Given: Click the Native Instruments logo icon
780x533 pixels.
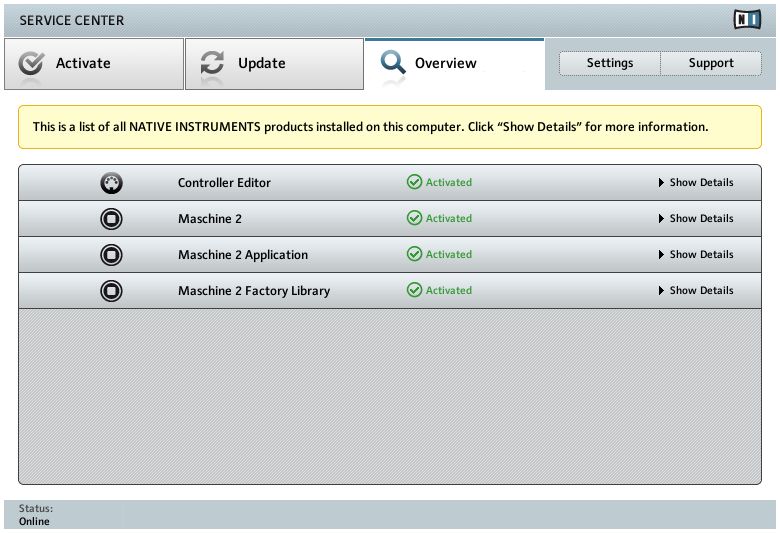Looking at the screenshot, I should pyautogui.click(x=747, y=20).
